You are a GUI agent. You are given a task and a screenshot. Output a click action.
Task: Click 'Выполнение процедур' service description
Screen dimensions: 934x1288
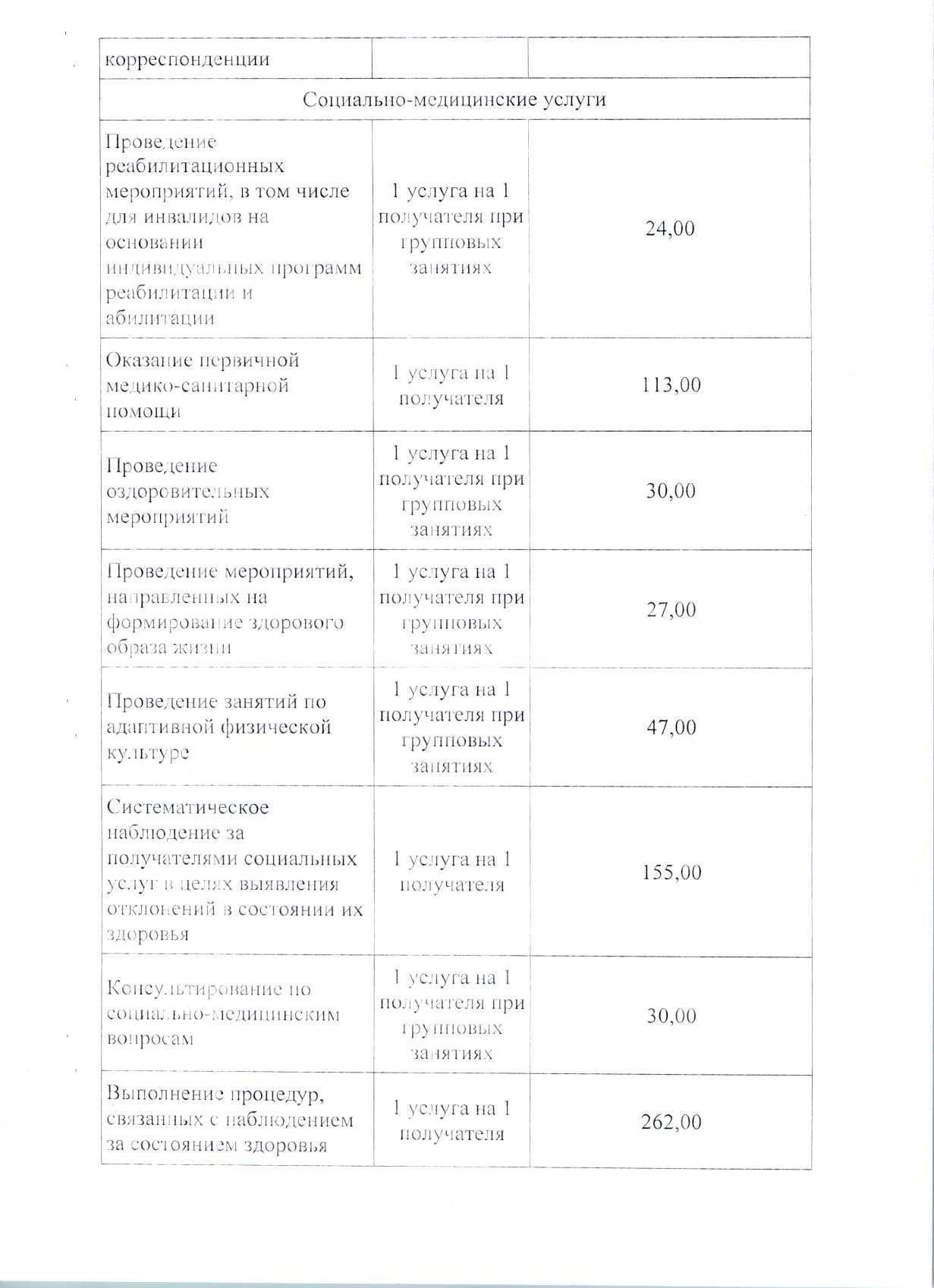[229, 1120]
